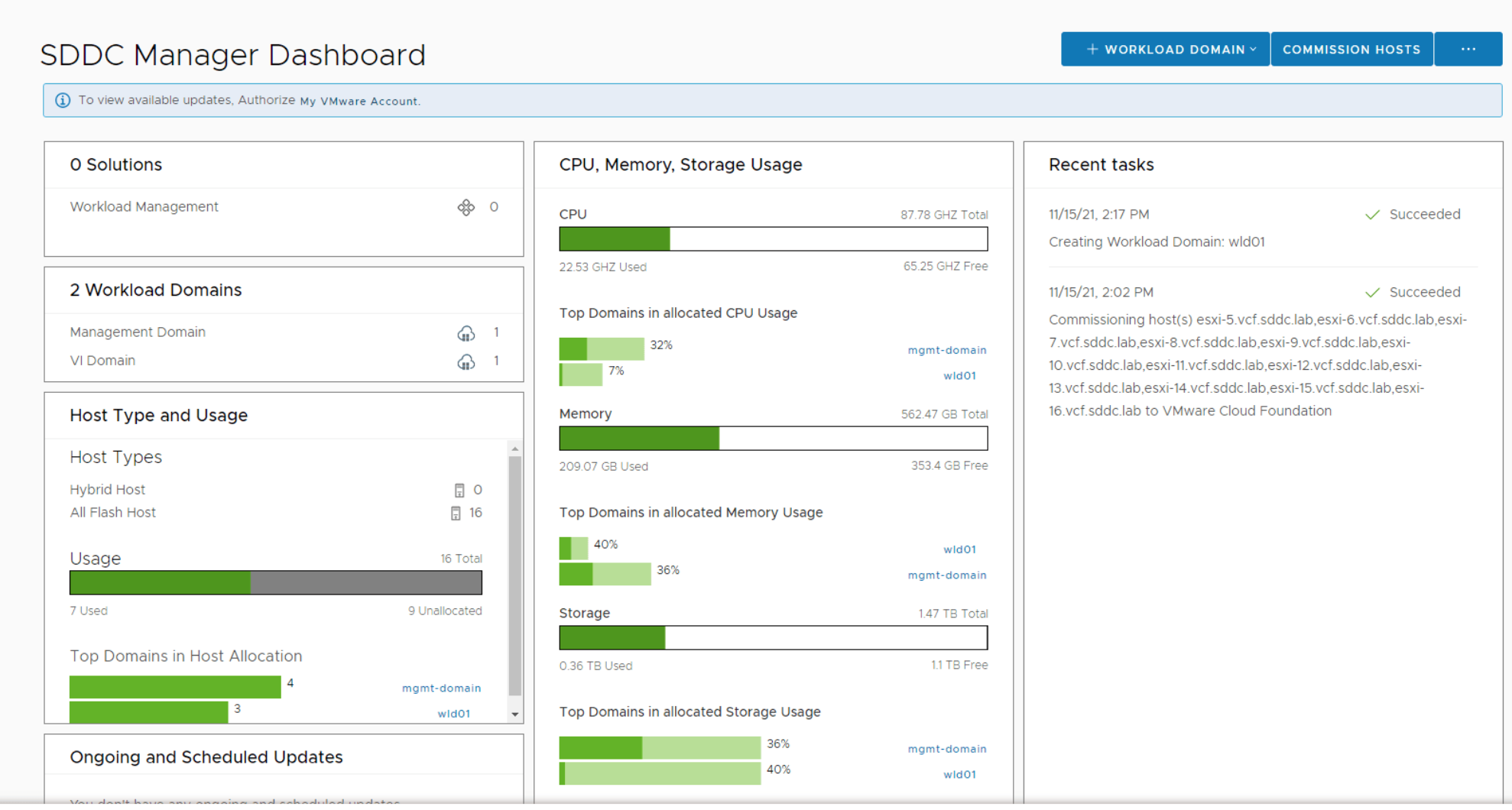Image resolution: width=1512 pixels, height=810 pixels.
Task: Click the cloud icon beside Management Domain
Action: click(x=466, y=332)
